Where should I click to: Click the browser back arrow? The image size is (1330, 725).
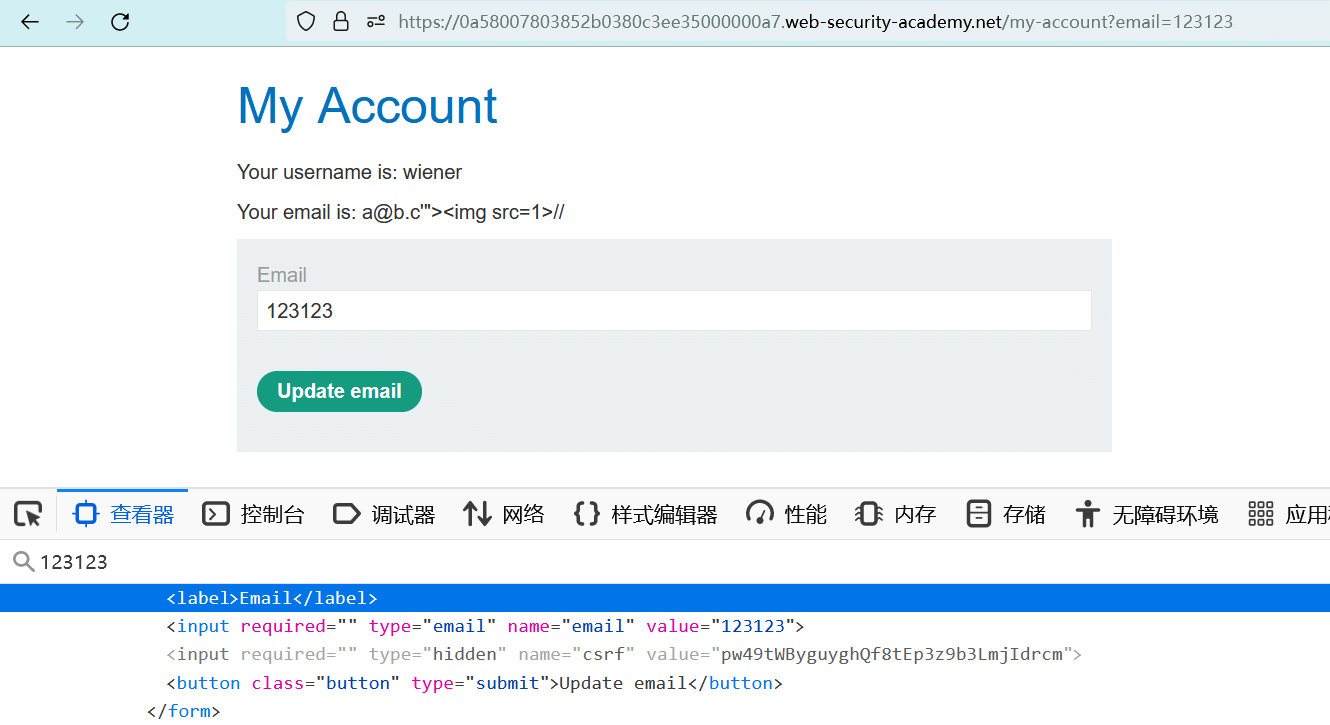30,21
